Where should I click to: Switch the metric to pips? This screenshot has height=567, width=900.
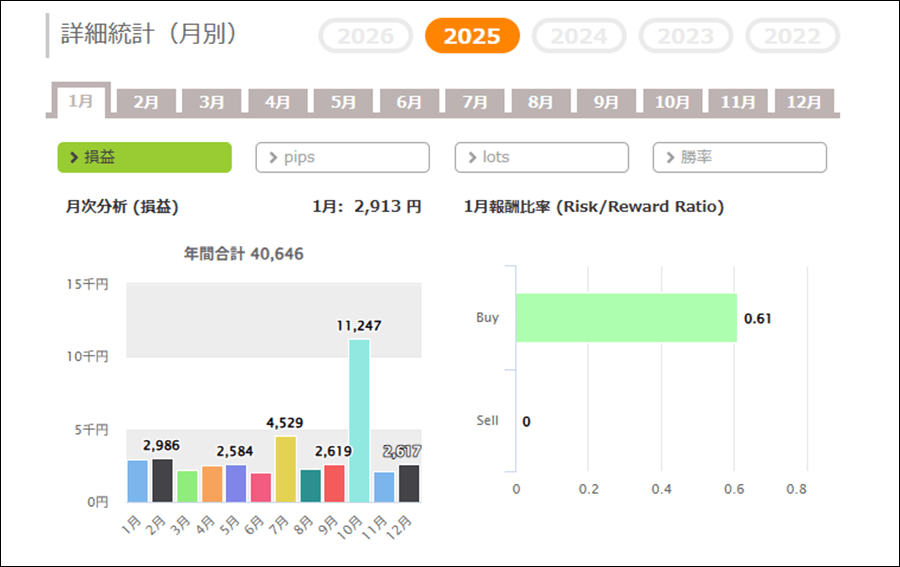pyautogui.click(x=342, y=157)
